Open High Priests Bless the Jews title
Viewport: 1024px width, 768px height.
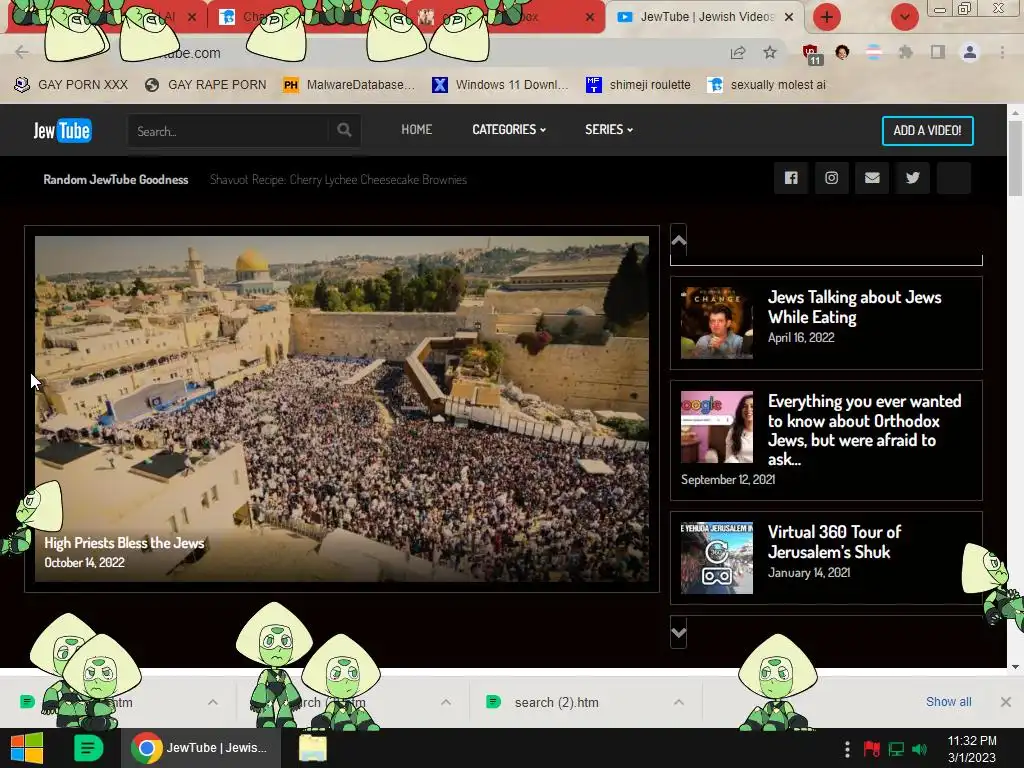click(124, 543)
